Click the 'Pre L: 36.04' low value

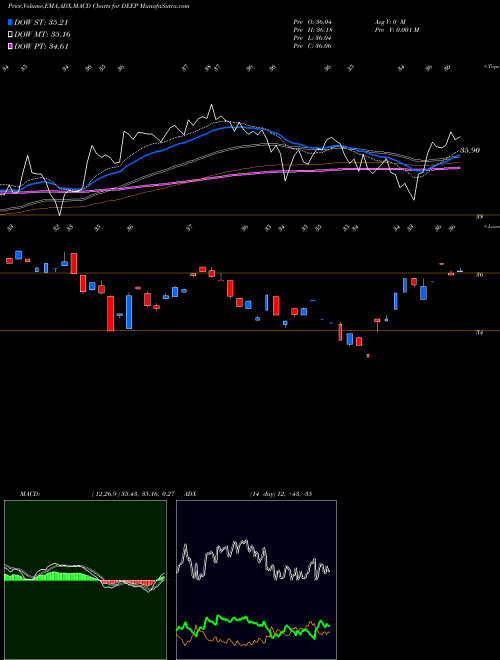[312, 38]
